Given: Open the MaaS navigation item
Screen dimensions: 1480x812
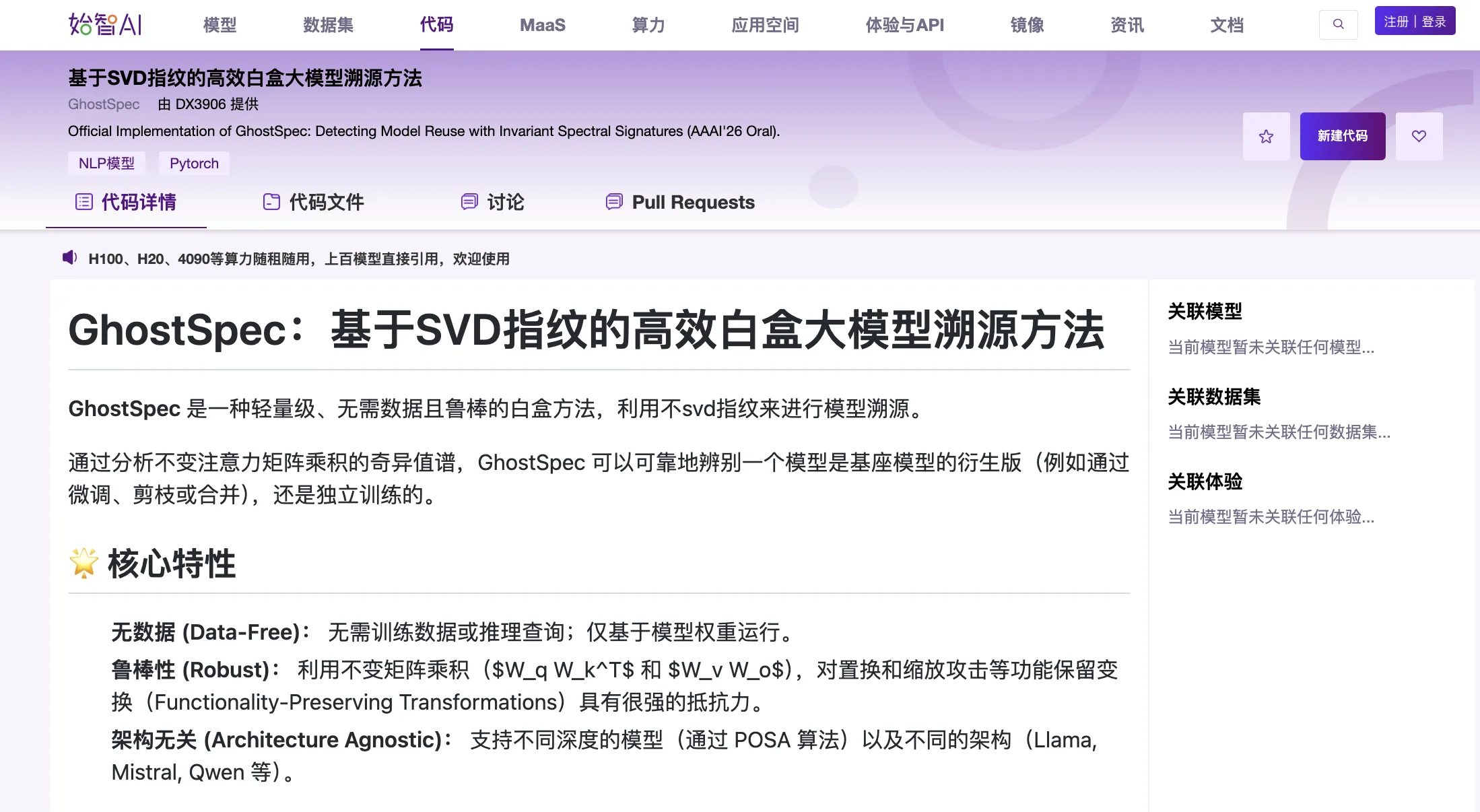Looking at the screenshot, I should pos(542,25).
